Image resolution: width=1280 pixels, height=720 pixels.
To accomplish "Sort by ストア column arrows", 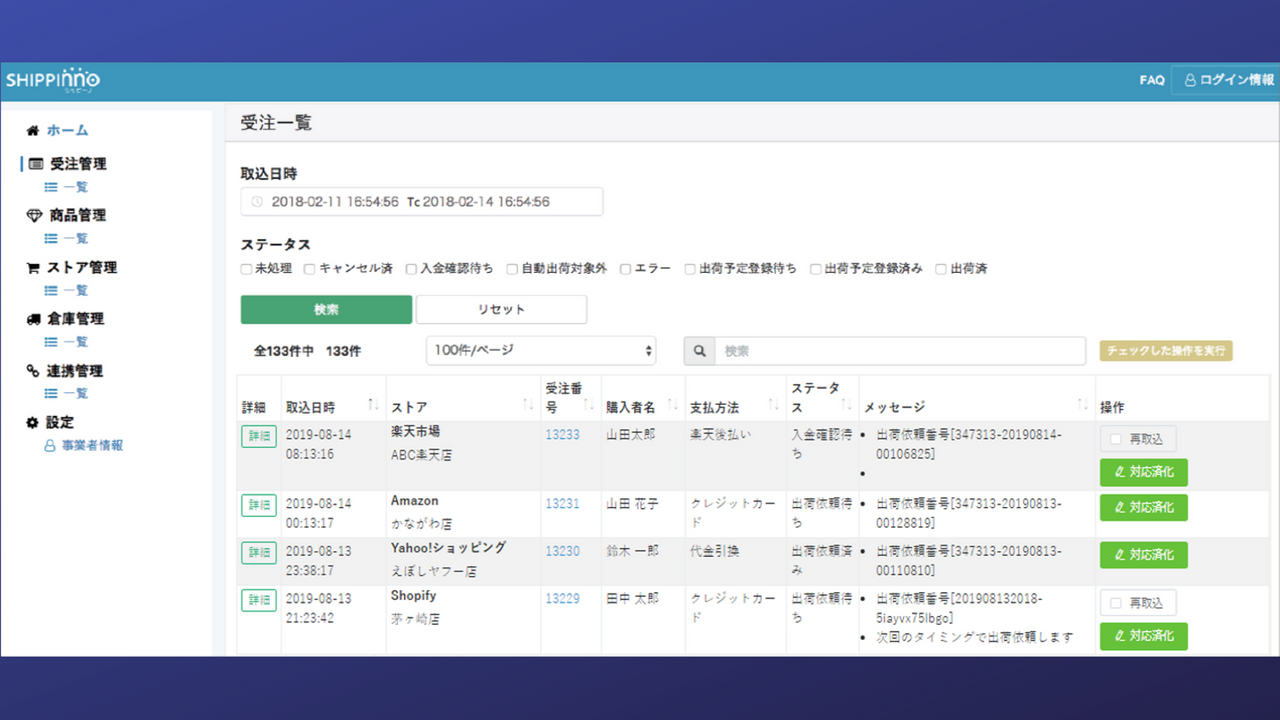I will coord(528,405).
